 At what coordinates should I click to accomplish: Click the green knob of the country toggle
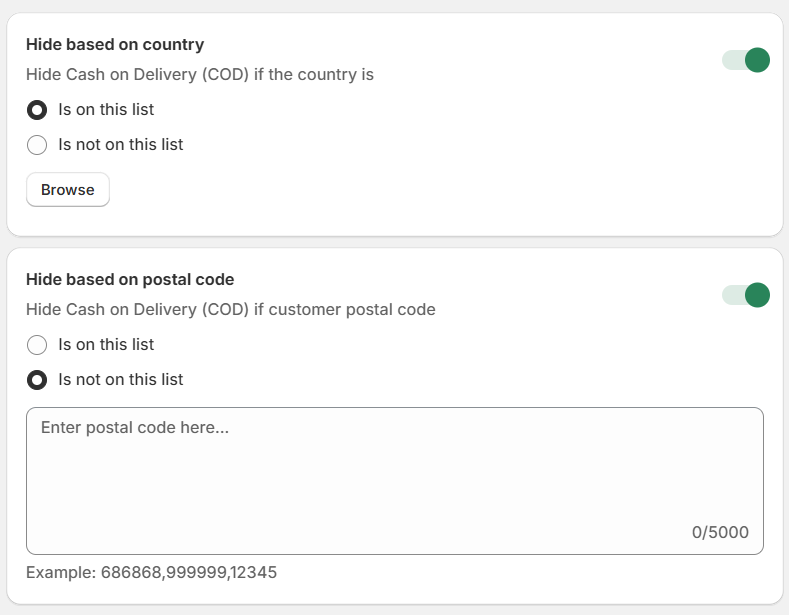tap(757, 60)
